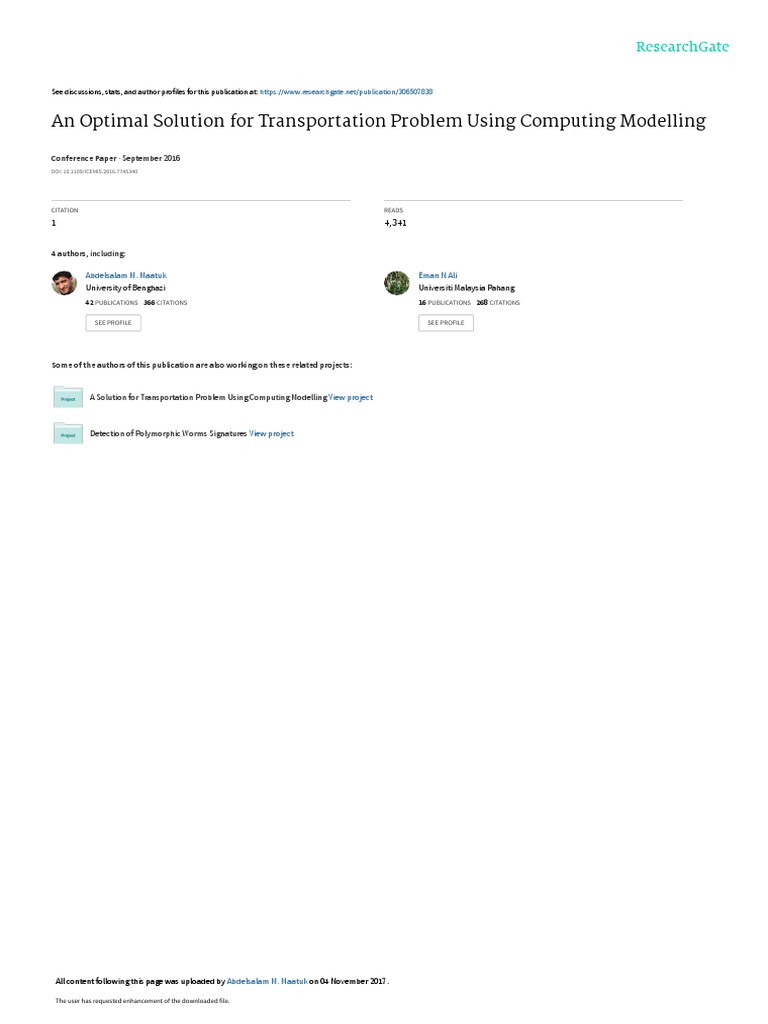Open Abdelsalam M. Maatuk author name link
The image size is (768, 1024).
[x=126, y=276]
